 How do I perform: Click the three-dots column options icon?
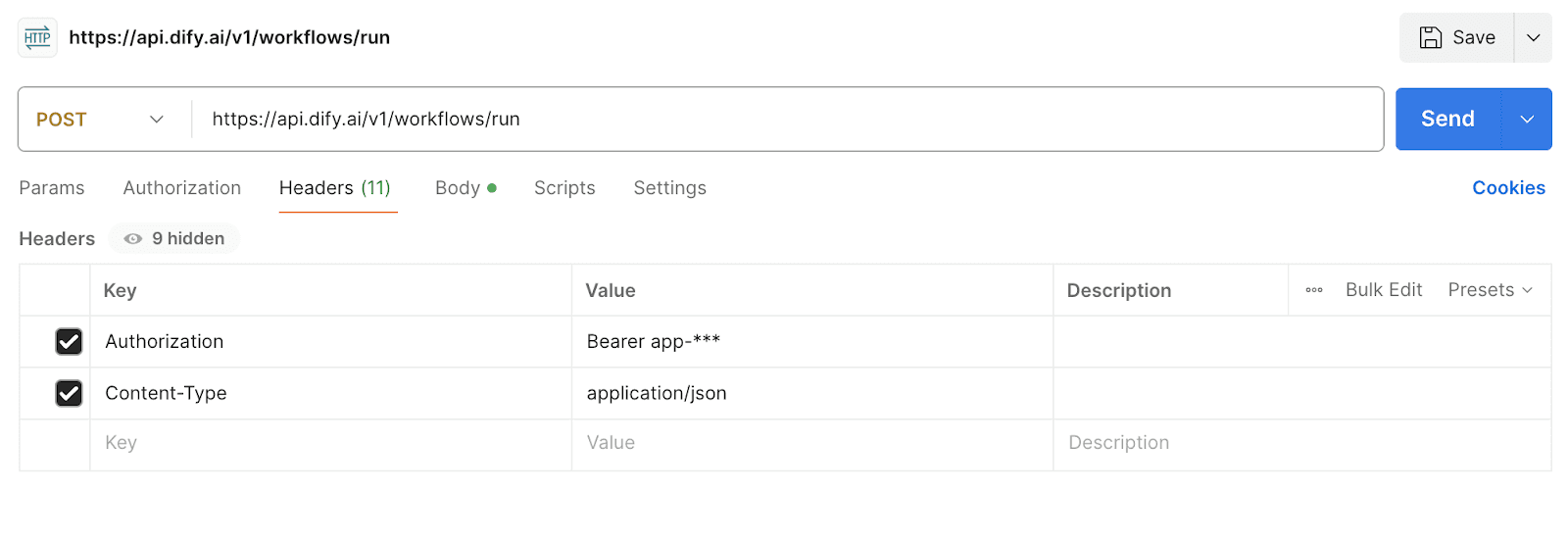click(x=1314, y=290)
